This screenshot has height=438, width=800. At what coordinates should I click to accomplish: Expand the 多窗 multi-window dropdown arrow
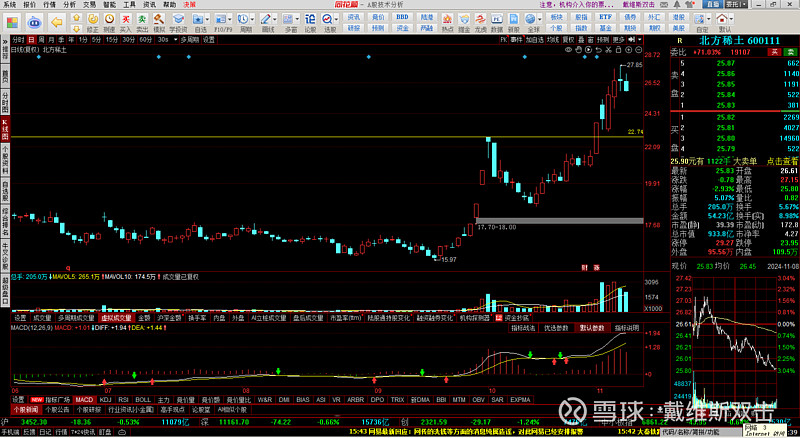(297, 19)
